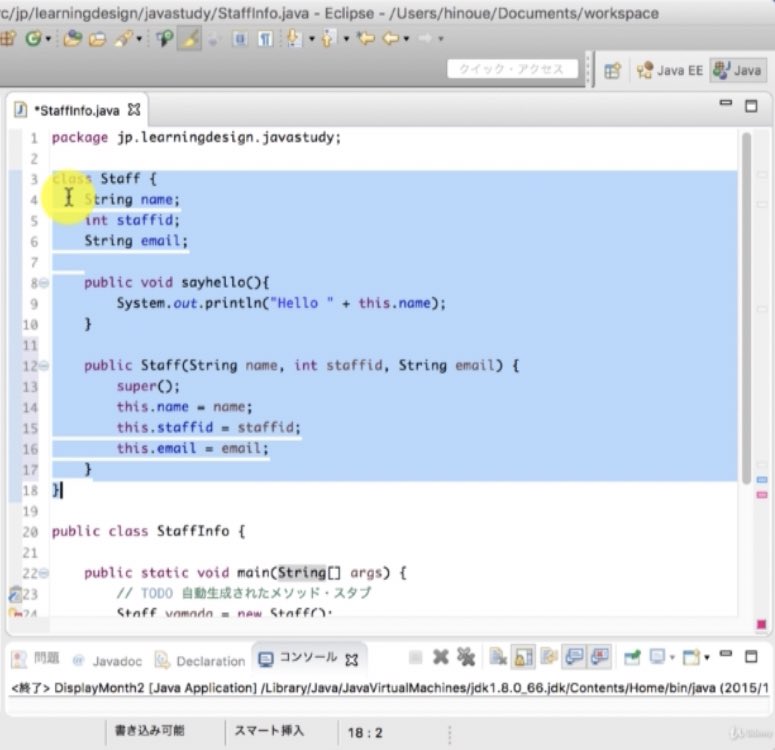Viewport: 775px width, 750px height.
Task: Click the DisplayMonth2 console launch description
Action: [390, 688]
